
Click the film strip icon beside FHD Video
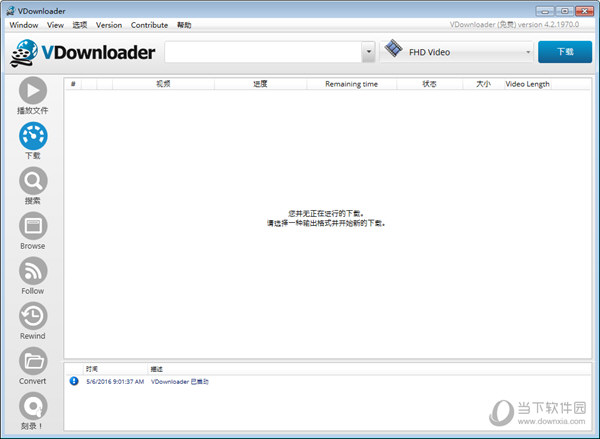(x=393, y=48)
